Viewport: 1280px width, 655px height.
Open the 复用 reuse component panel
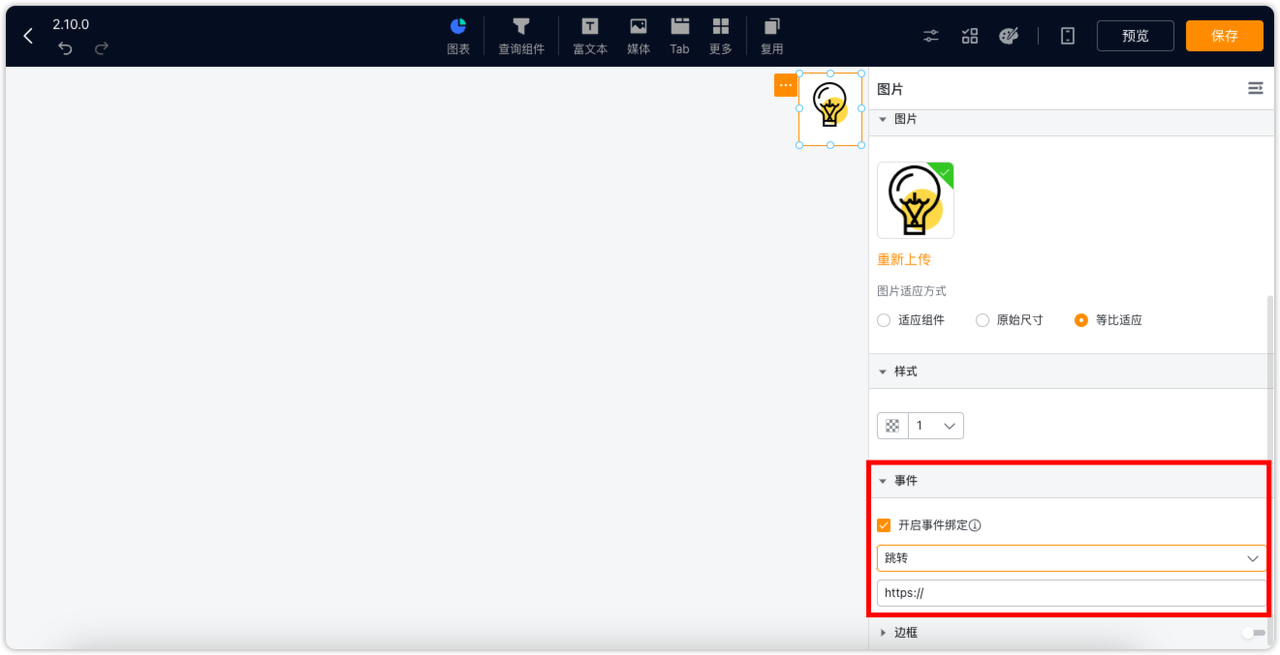[x=771, y=35]
